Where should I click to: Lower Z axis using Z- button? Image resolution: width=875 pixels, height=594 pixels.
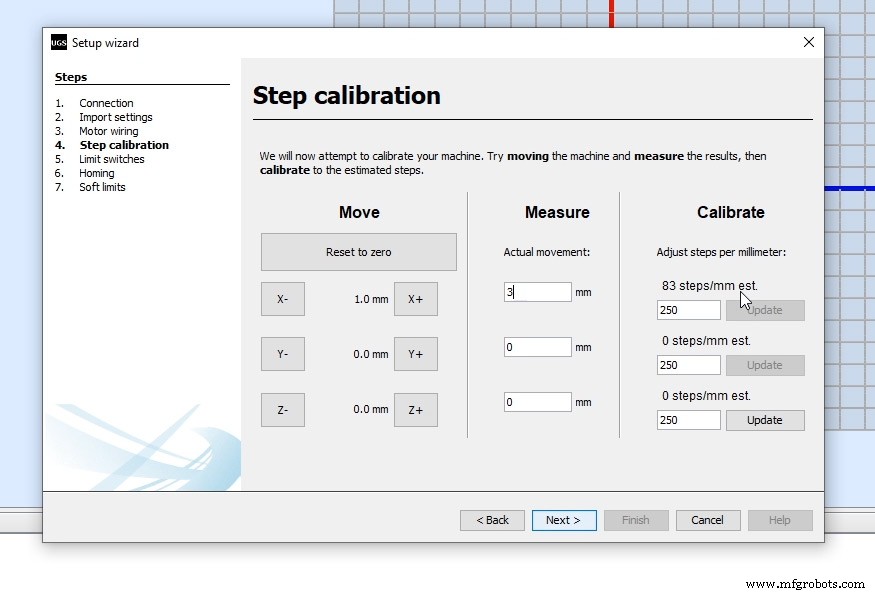pyautogui.click(x=283, y=410)
